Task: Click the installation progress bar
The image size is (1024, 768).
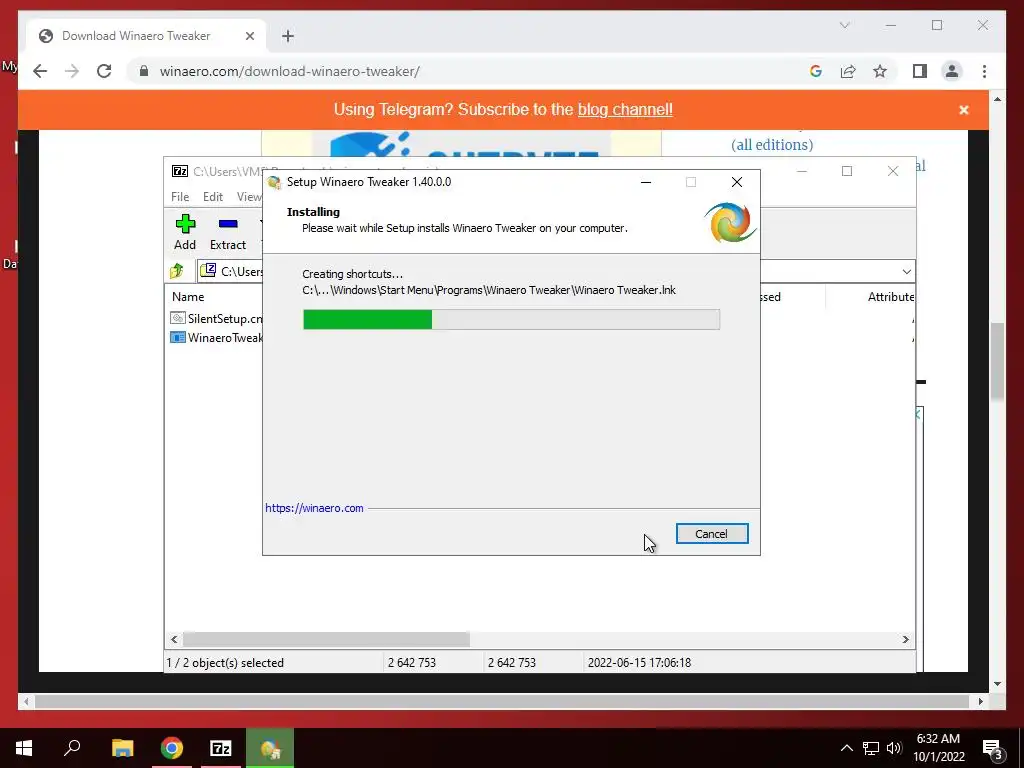Action: 511,319
